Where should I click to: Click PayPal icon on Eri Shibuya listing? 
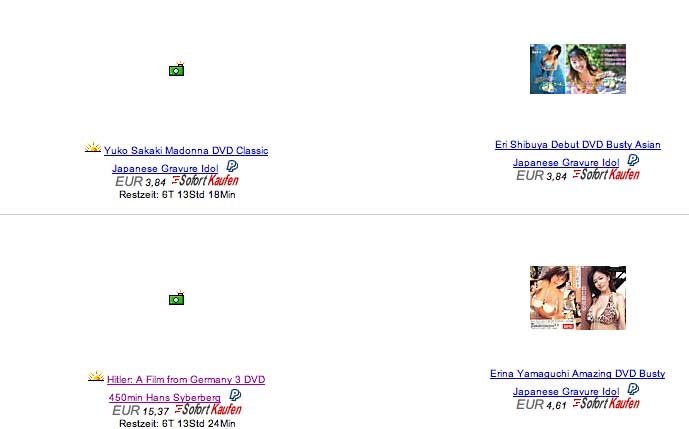click(x=633, y=160)
